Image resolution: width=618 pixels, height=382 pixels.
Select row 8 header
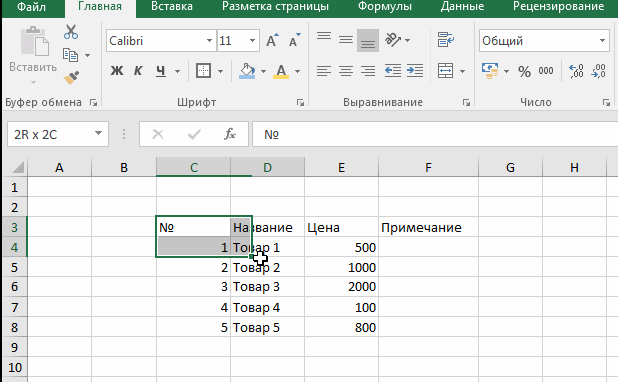click(x=14, y=327)
